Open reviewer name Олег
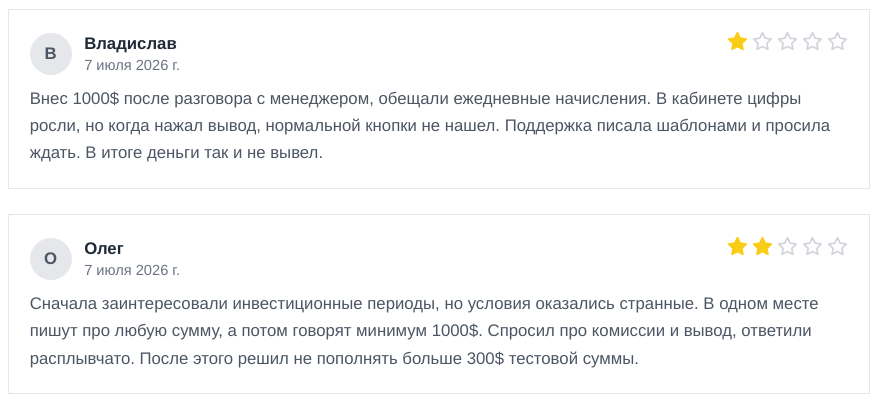The height and width of the screenshot is (408, 881). point(104,248)
